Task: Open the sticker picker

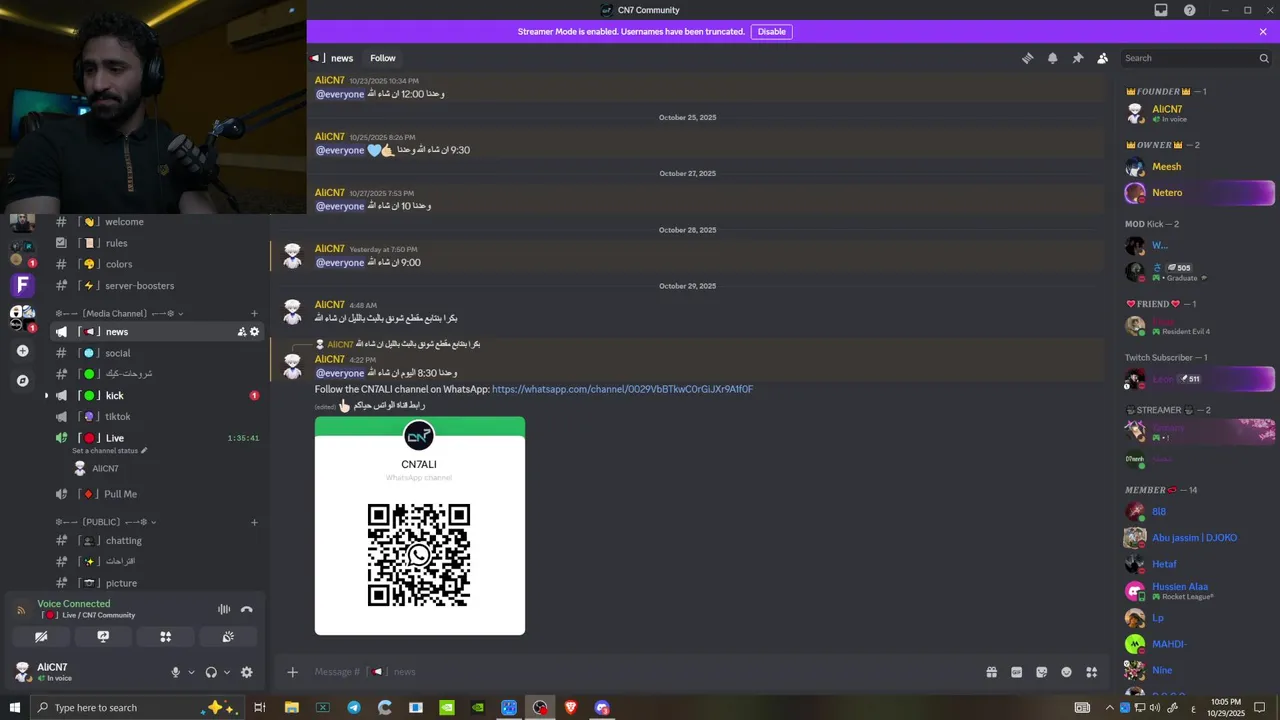Action: coord(1041,672)
